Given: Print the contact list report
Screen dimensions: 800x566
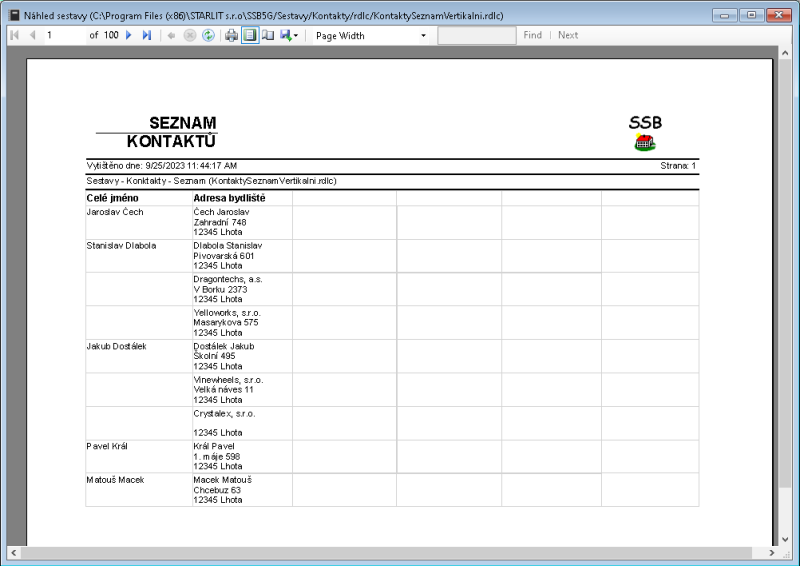Looking at the screenshot, I should coord(232,35).
